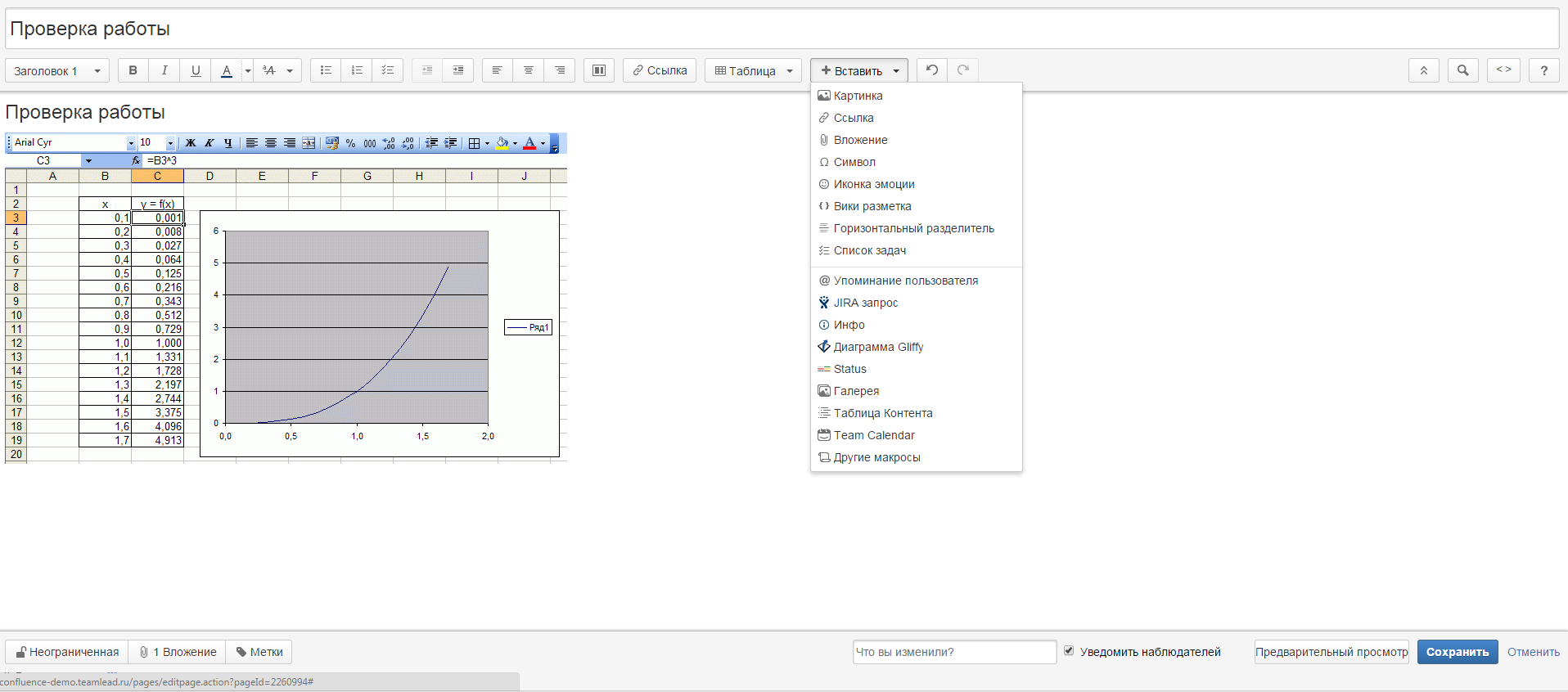Screen dimensions: 1568x692
Task: Click the 'Что вы изменили?' comment field
Action: point(954,652)
